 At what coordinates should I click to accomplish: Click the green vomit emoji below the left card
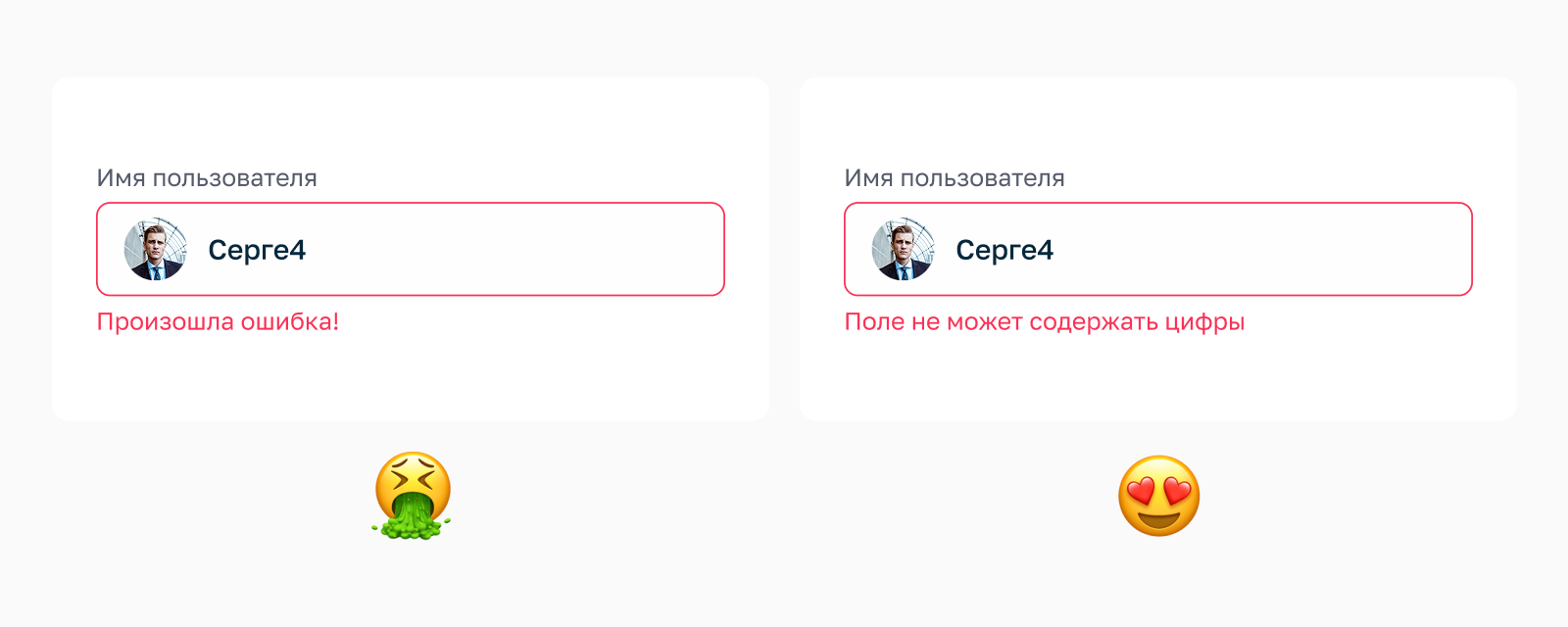click(412, 495)
